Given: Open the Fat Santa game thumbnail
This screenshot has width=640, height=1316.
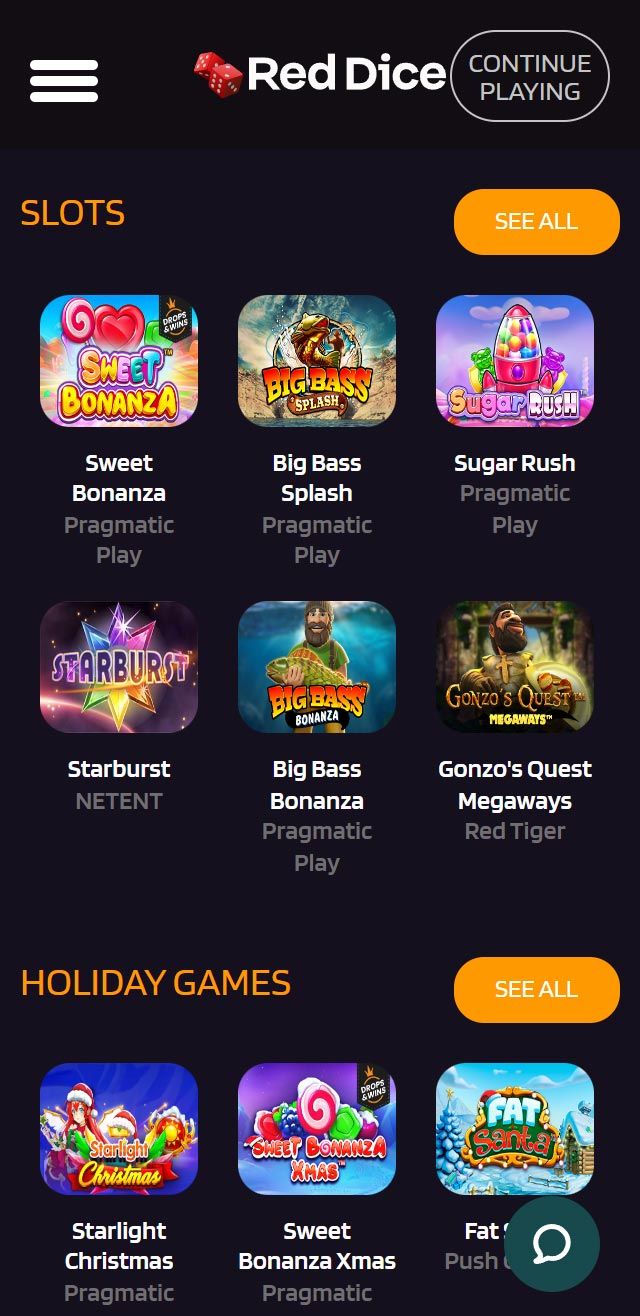Looking at the screenshot, I should coord(515,1129).
